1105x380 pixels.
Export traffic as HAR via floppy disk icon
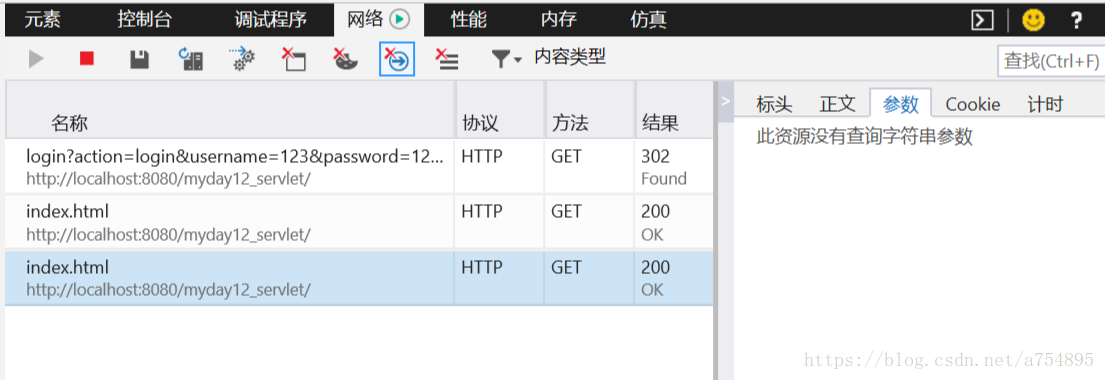[139, 59]
